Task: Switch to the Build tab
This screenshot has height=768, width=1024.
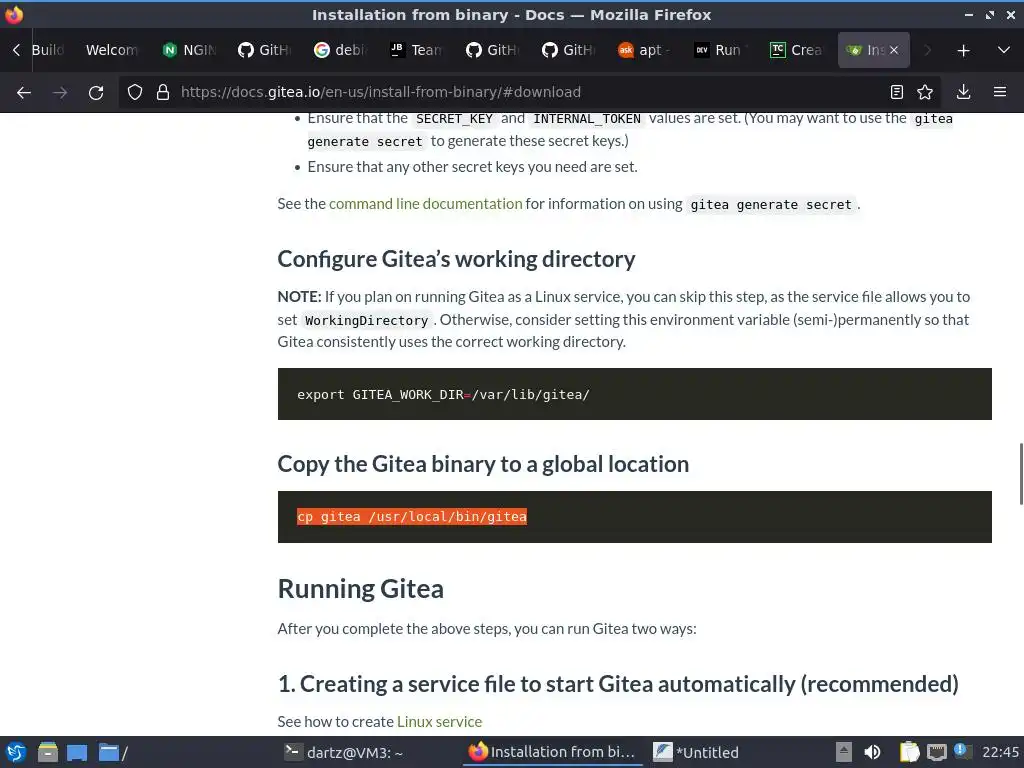Action: (x=48, y=50)
